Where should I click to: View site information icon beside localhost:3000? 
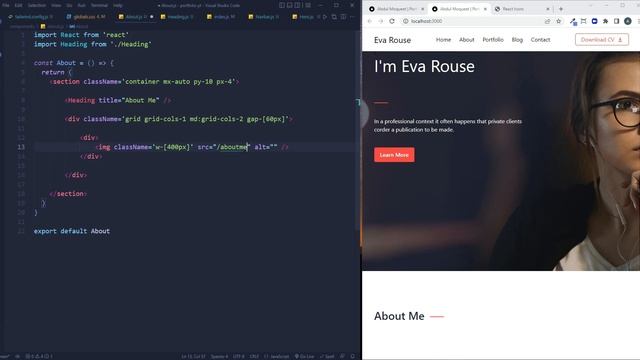(405, 21)
